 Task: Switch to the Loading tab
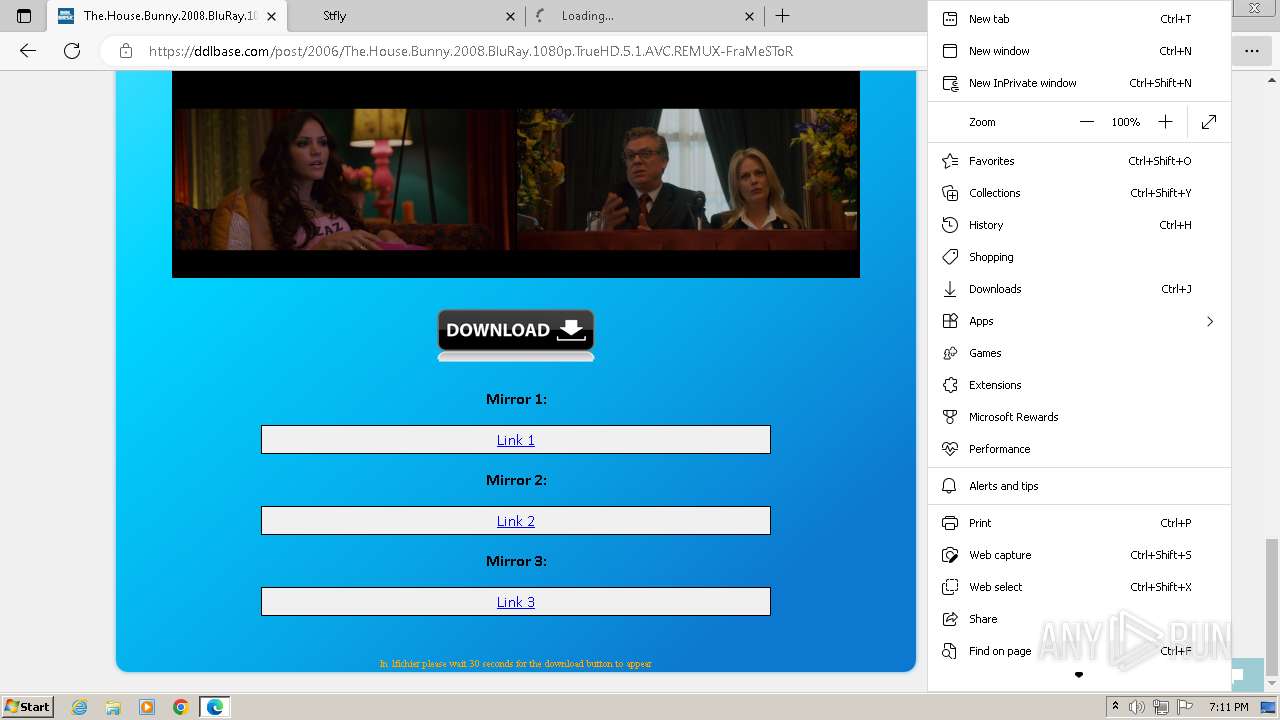pyautogui.click(x=645, y=16)
